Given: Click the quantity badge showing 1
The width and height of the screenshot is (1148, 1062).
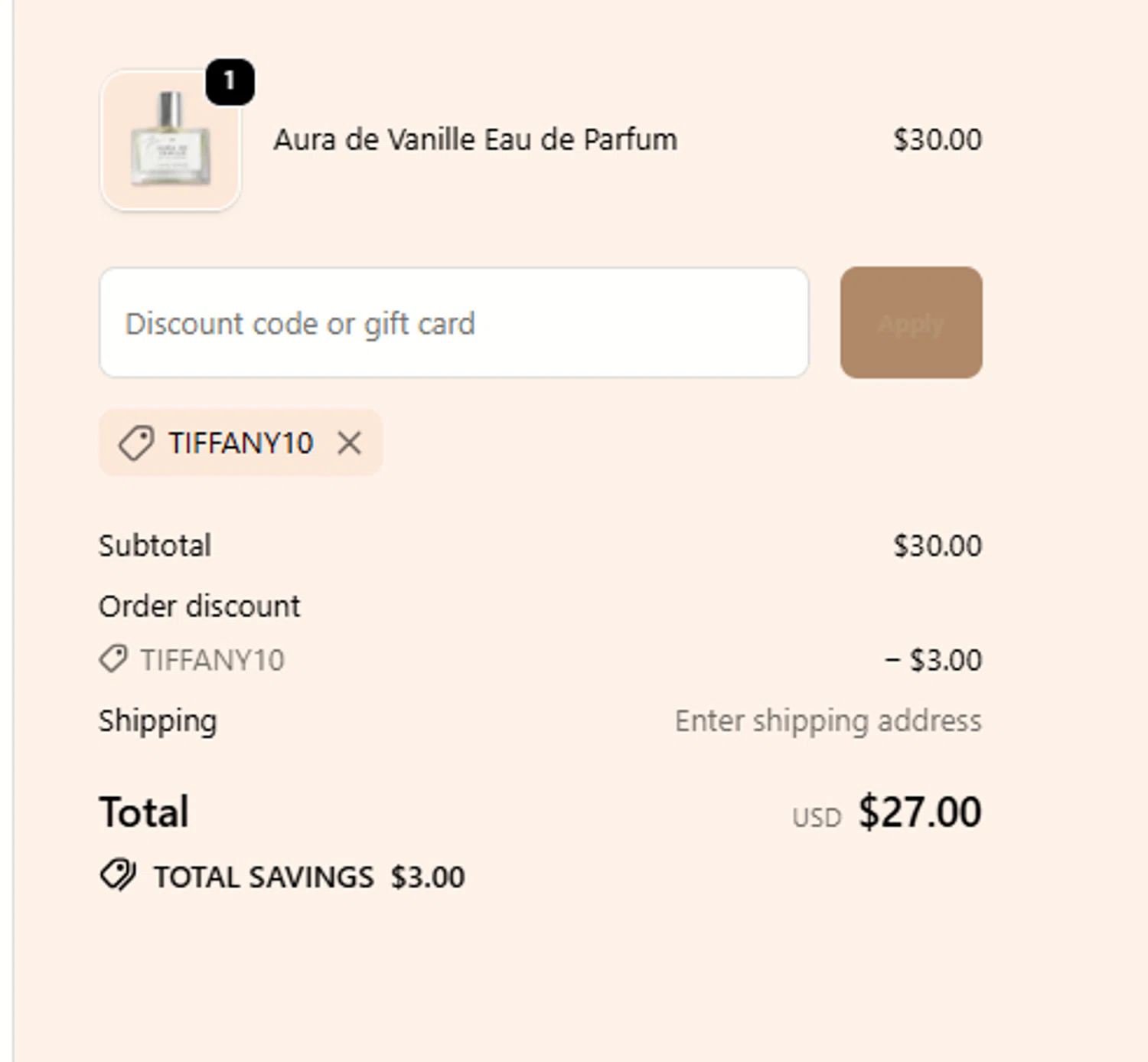Looking at the screenshot, I should [x=230, y=81].
